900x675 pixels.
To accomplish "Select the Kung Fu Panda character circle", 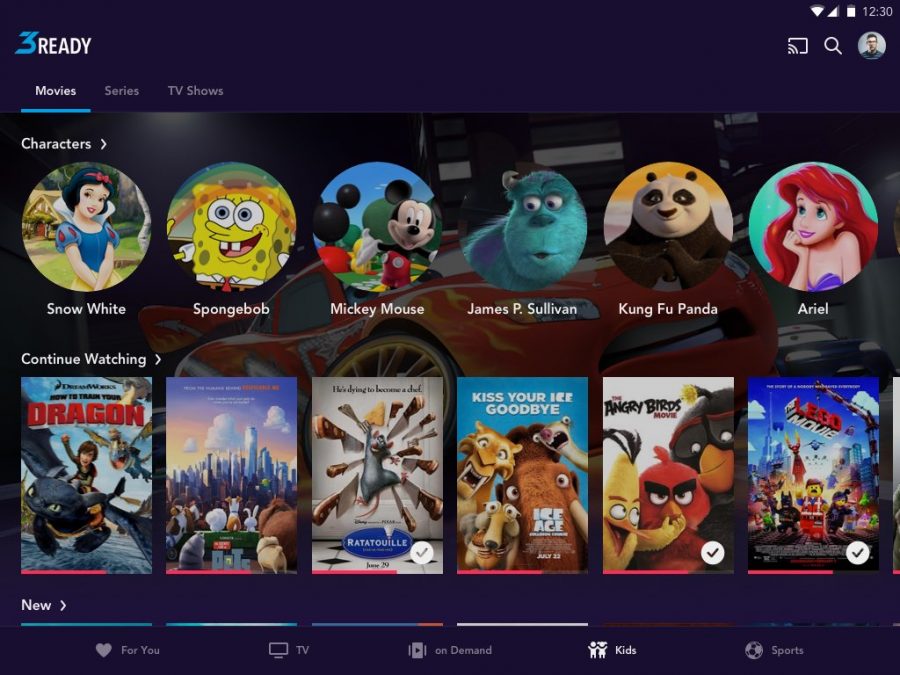I will [668, 227].
